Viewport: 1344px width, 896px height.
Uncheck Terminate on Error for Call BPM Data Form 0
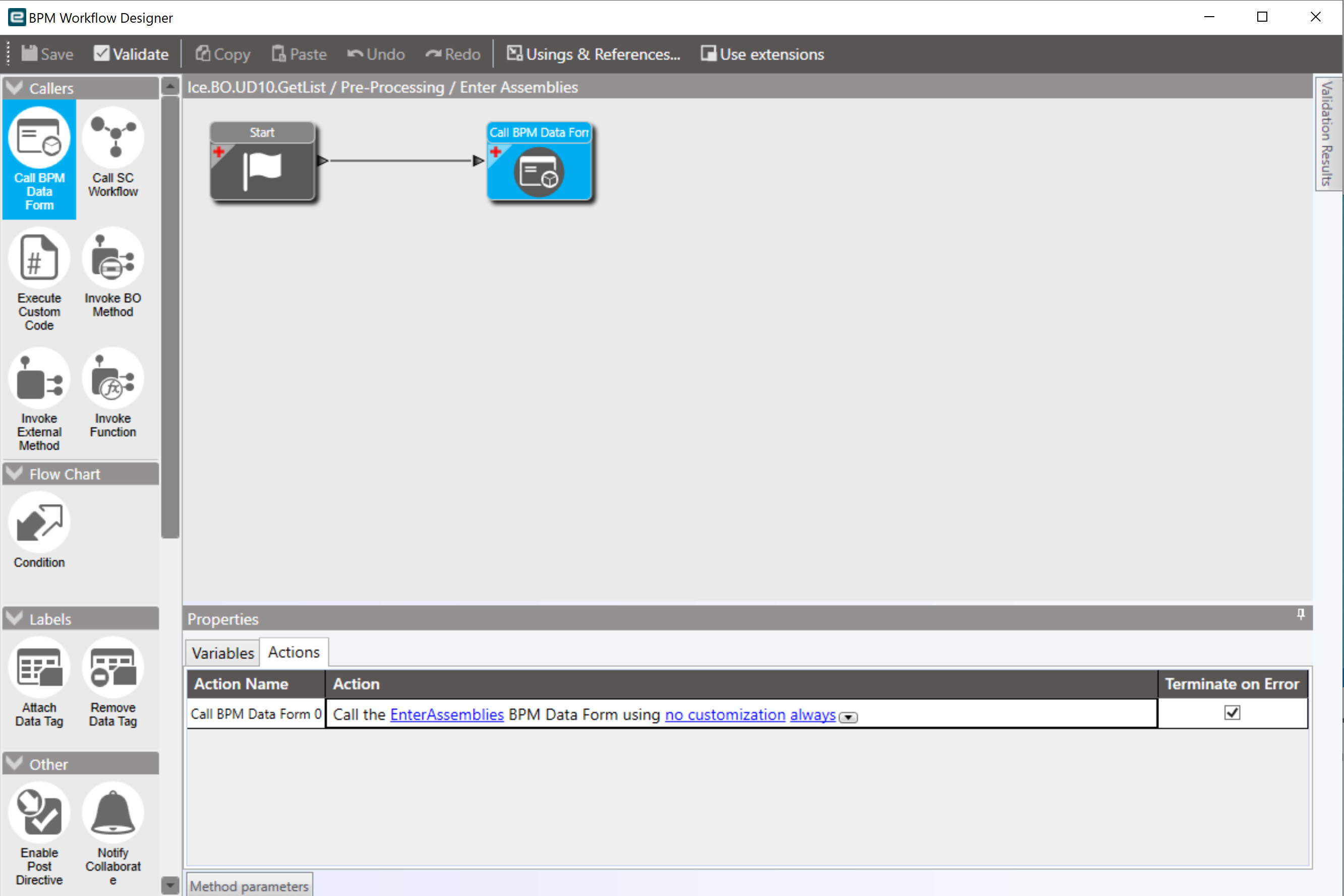point(1233,712)
